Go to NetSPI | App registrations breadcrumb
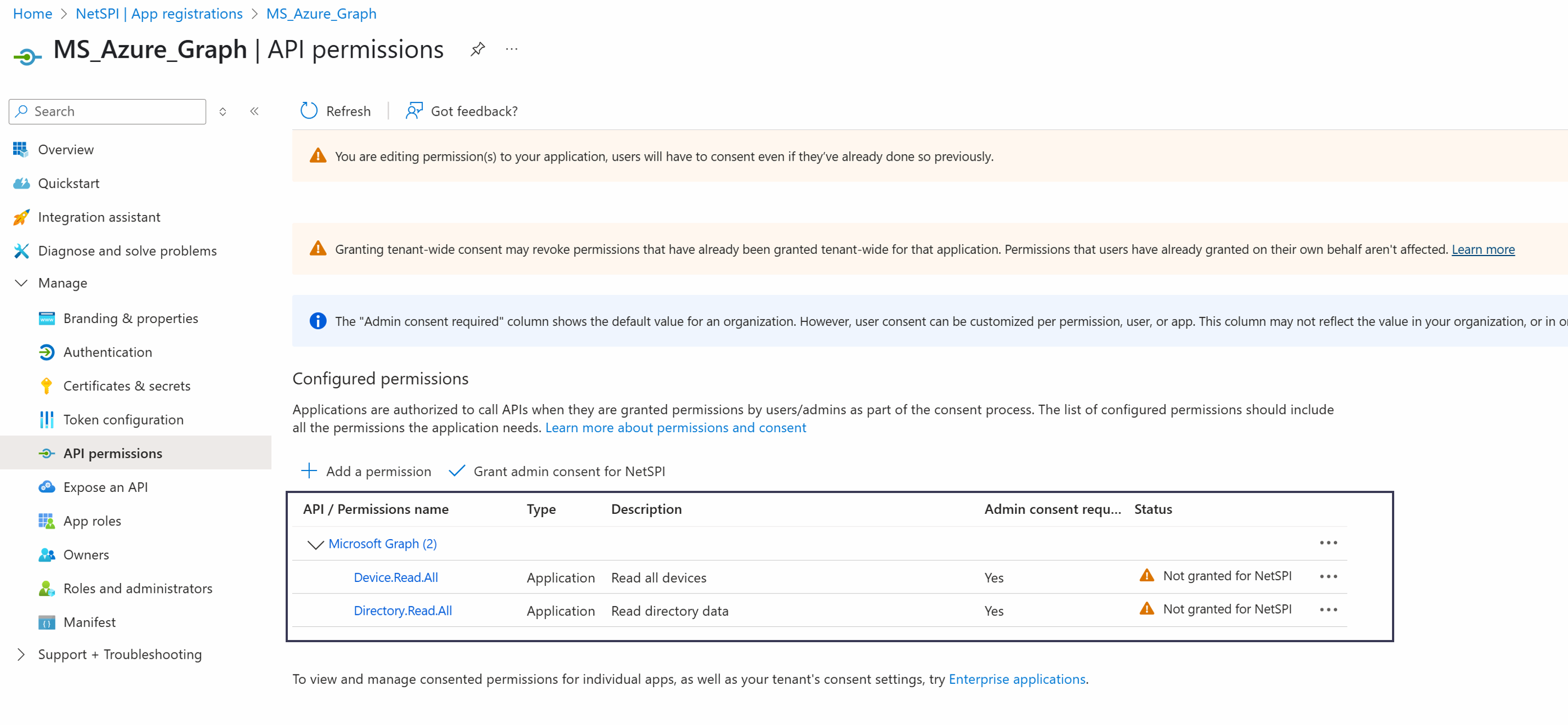1568x725 pixels. (x=159, y=13)
